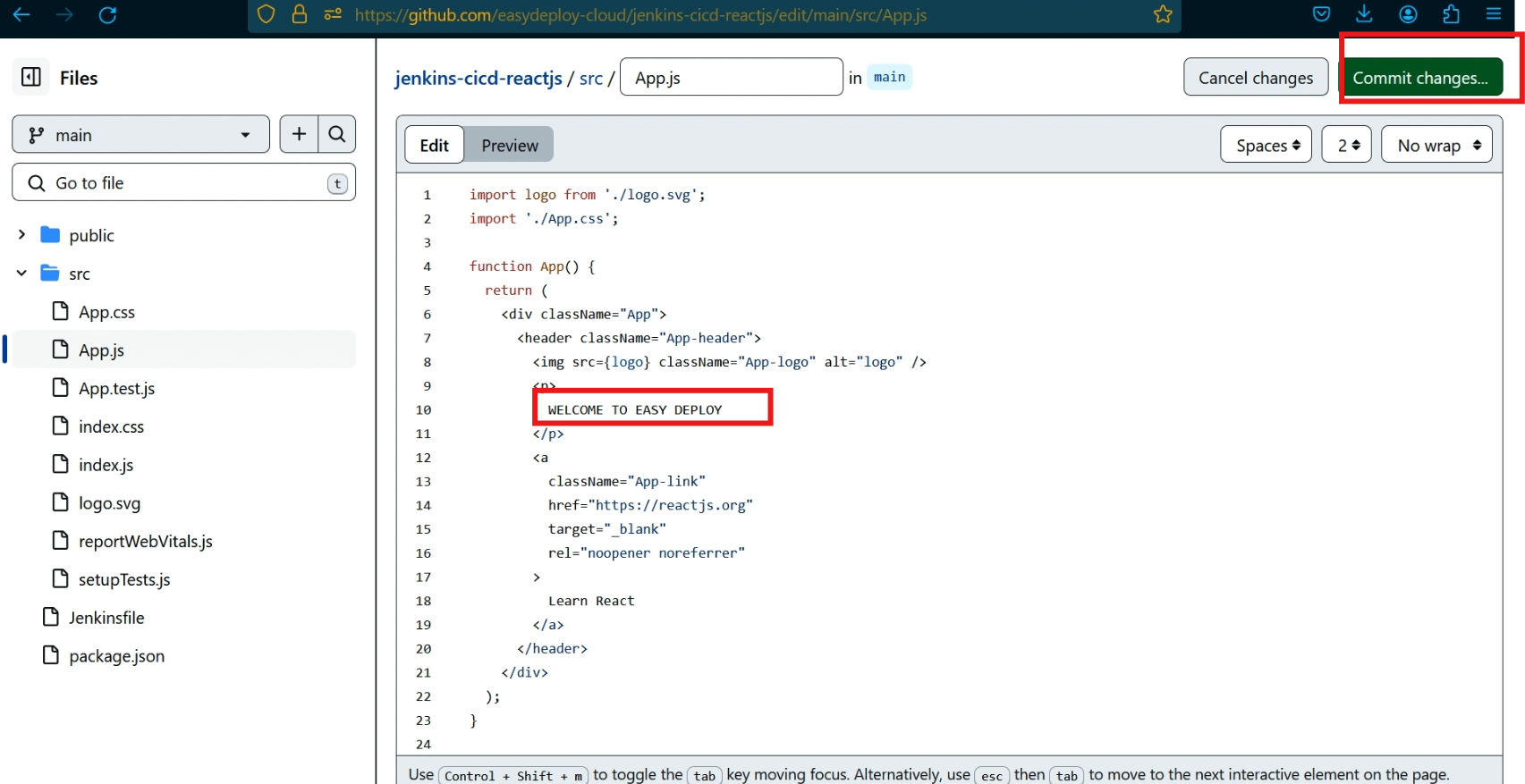Click the file icon beside index.css
Screen dimensions: 1525x784
click(x=60, y=426)
